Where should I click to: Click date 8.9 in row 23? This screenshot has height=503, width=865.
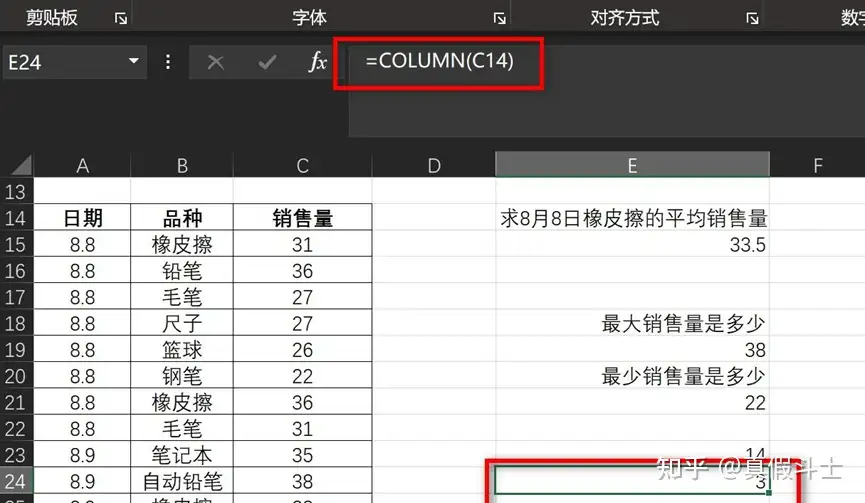coord(82,455)
